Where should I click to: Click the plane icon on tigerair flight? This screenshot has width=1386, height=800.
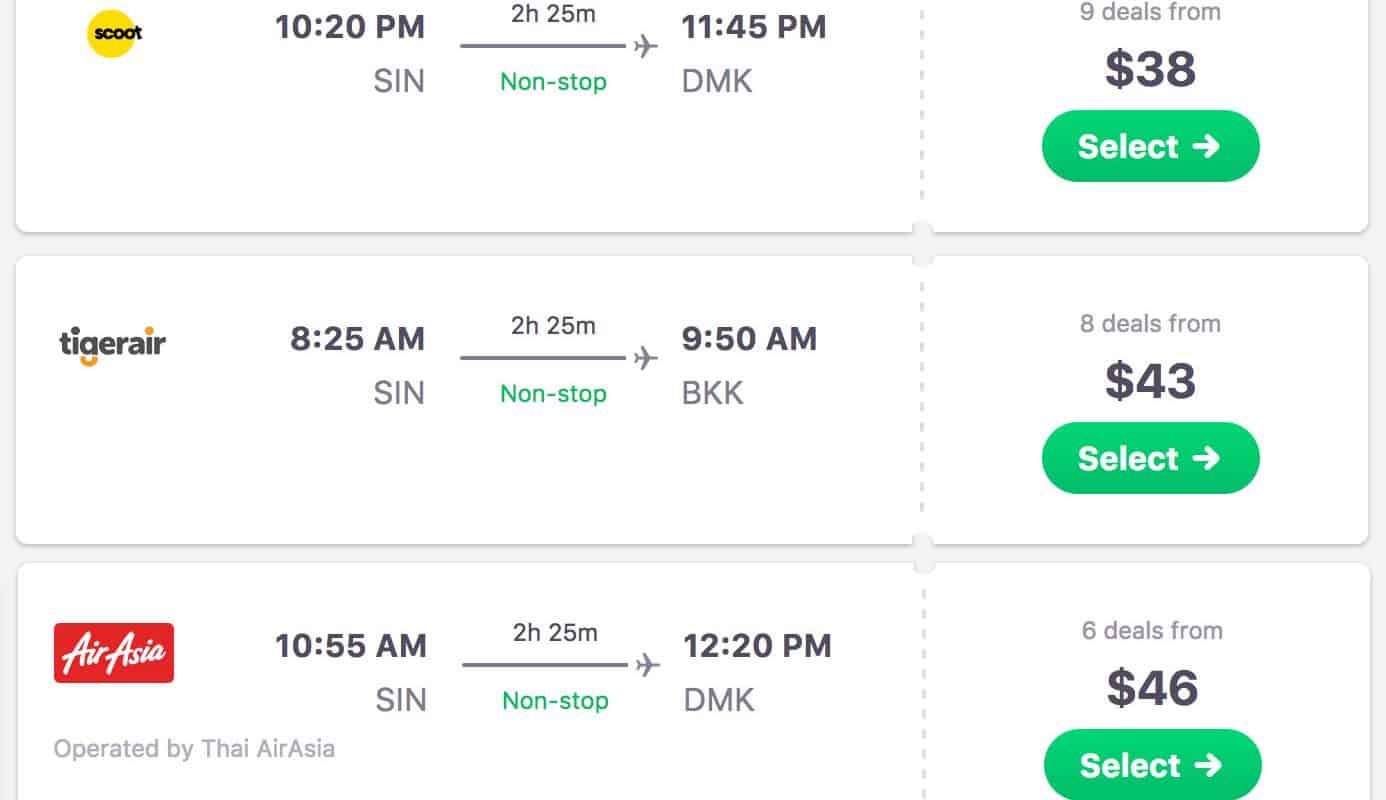point(646,358)
